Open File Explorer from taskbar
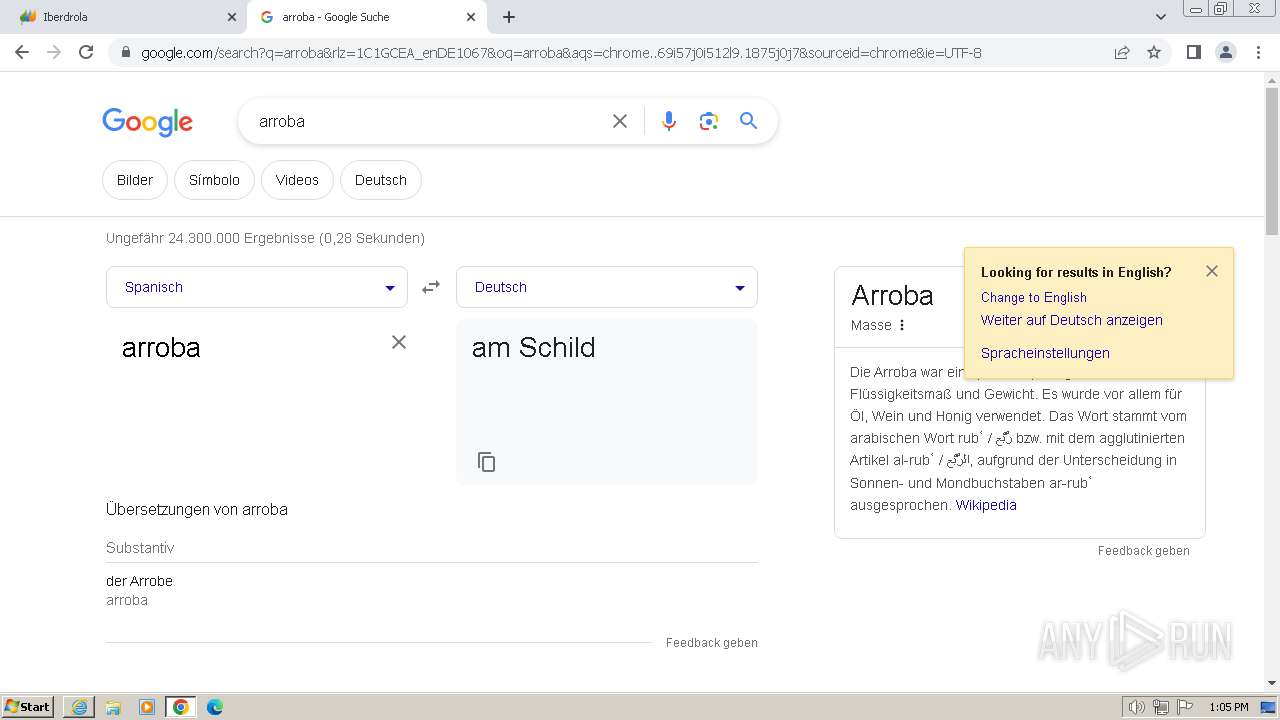This screenshot has width=1280, height=720. [113, 707]
